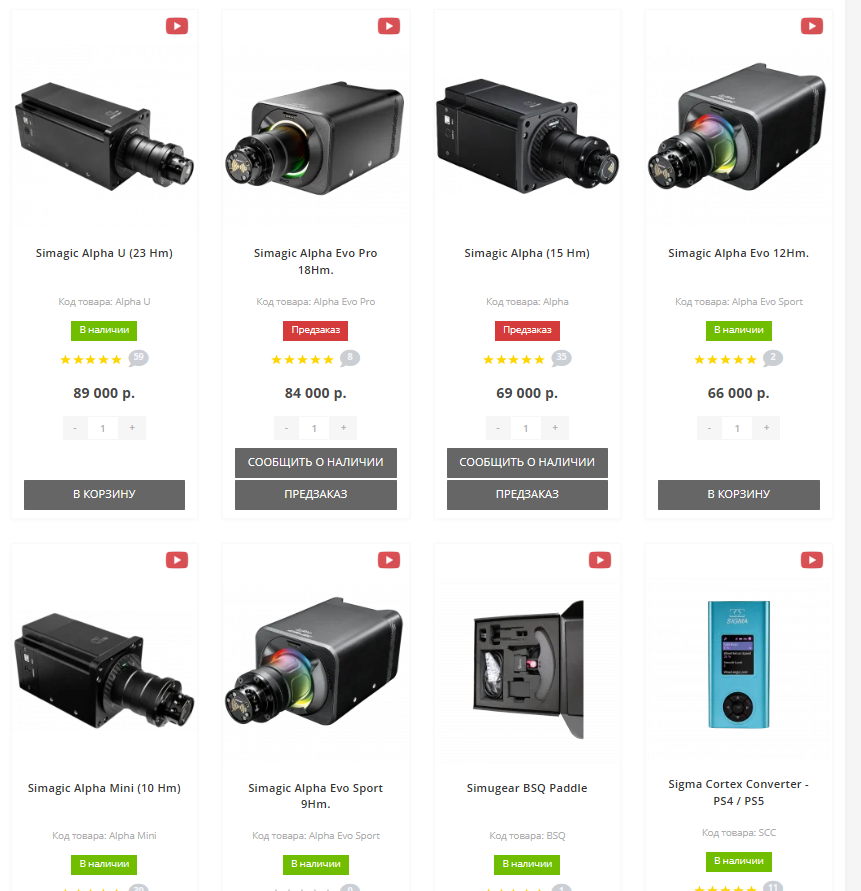Open video icon on Sigma Cortex Converter card

812,560
